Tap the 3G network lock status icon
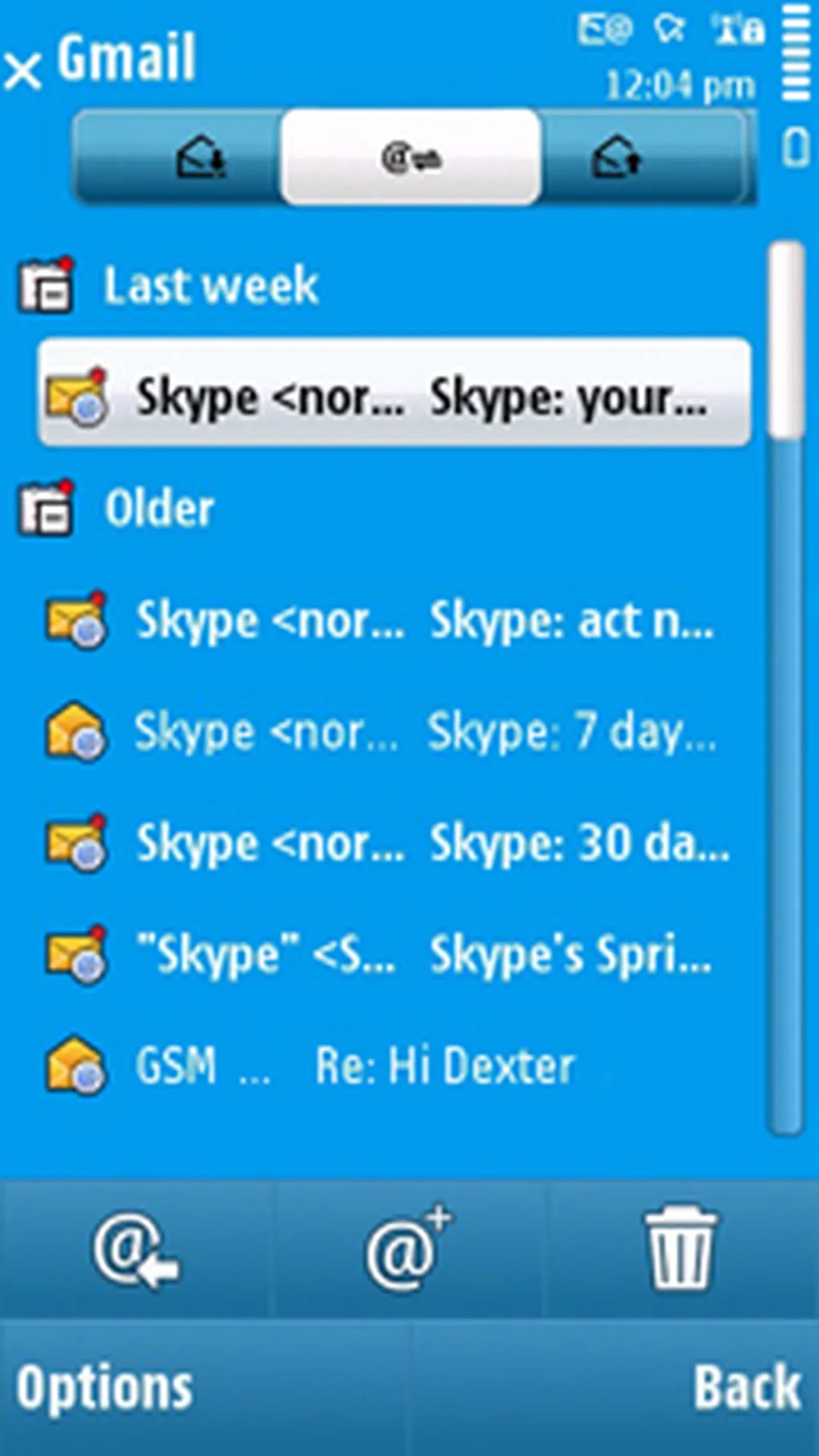This screenshot has height=1456, width=819. coord(737,29)
